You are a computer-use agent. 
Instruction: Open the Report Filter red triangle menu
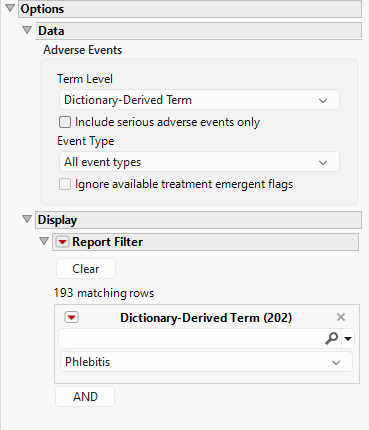[x=62, y=242]
